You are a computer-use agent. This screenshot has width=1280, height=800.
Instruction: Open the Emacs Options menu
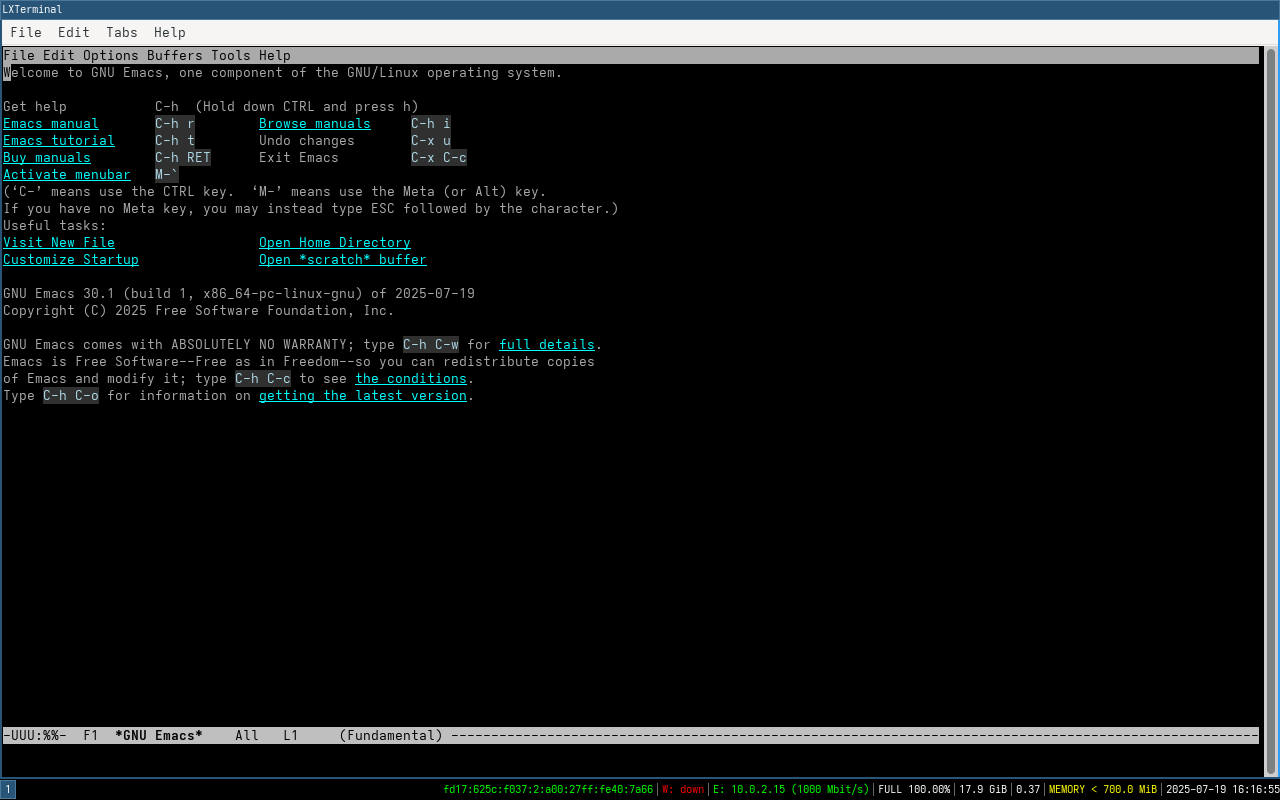coord(111,56)
